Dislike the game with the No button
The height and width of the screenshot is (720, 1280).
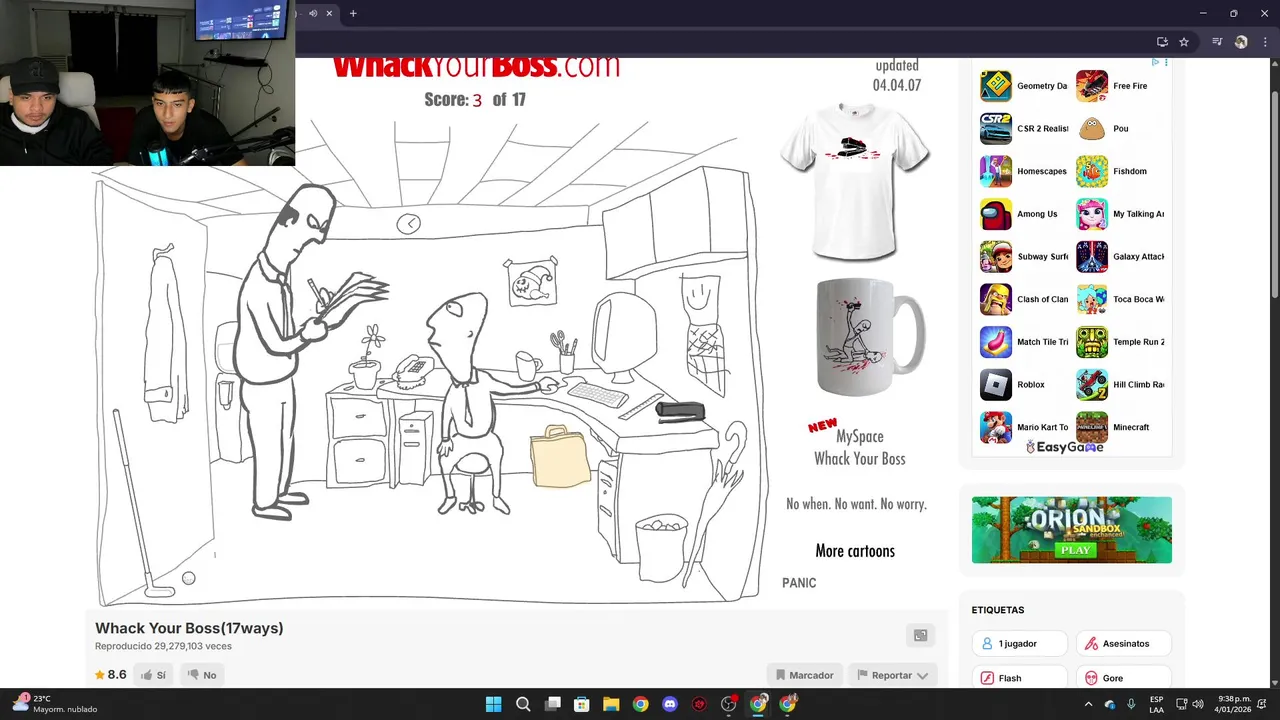[201, 675]
